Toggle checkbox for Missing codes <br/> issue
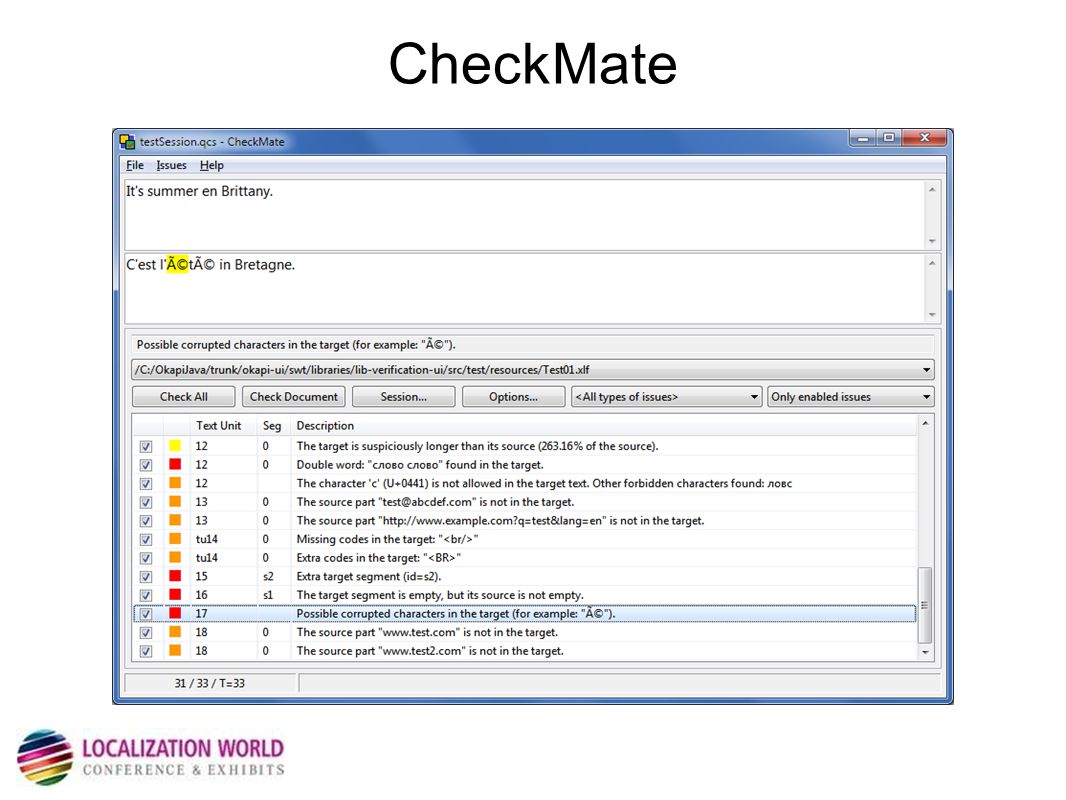The image size is (1066, 800). point(146,540)
